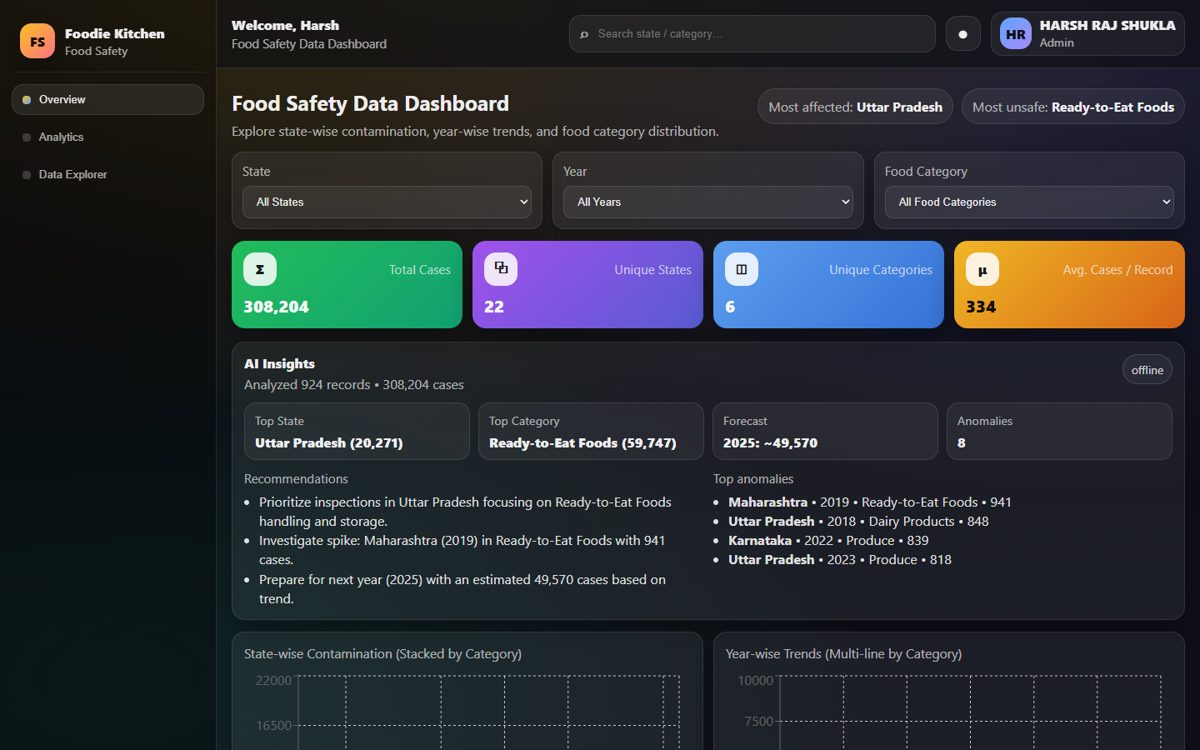This screenshot has height=750, width=1200.
Task: Click the Food Safety Data Dashboard heading
Action: [x=370, y=104]
